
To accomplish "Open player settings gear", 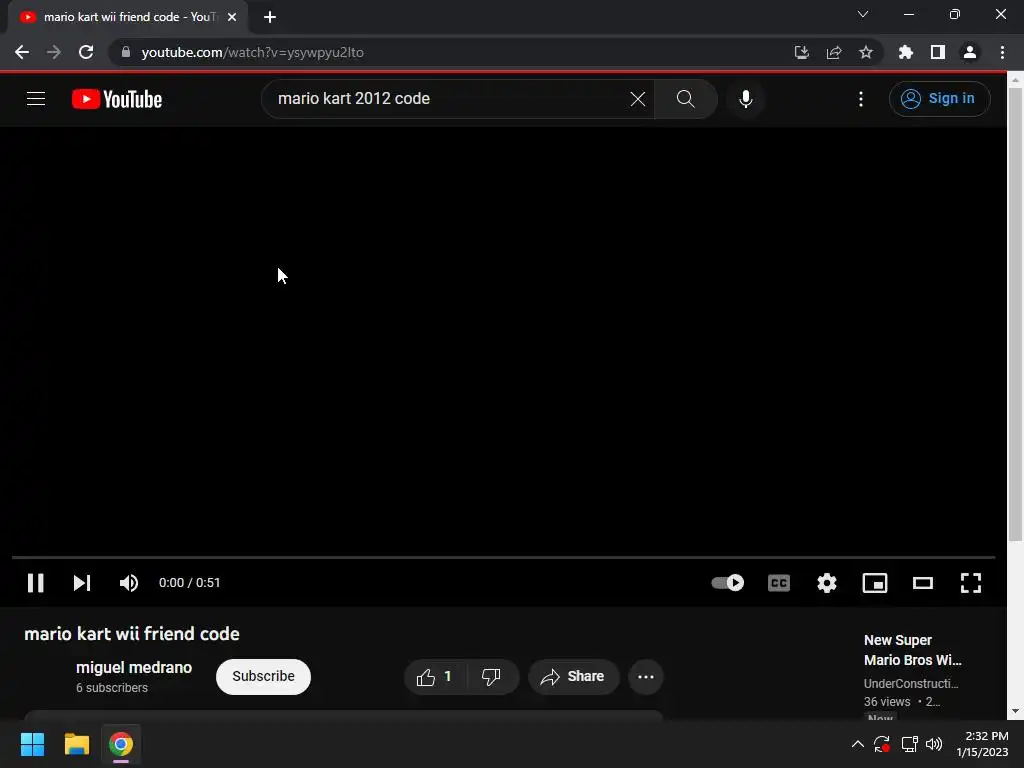I will [x=827, y=583].
